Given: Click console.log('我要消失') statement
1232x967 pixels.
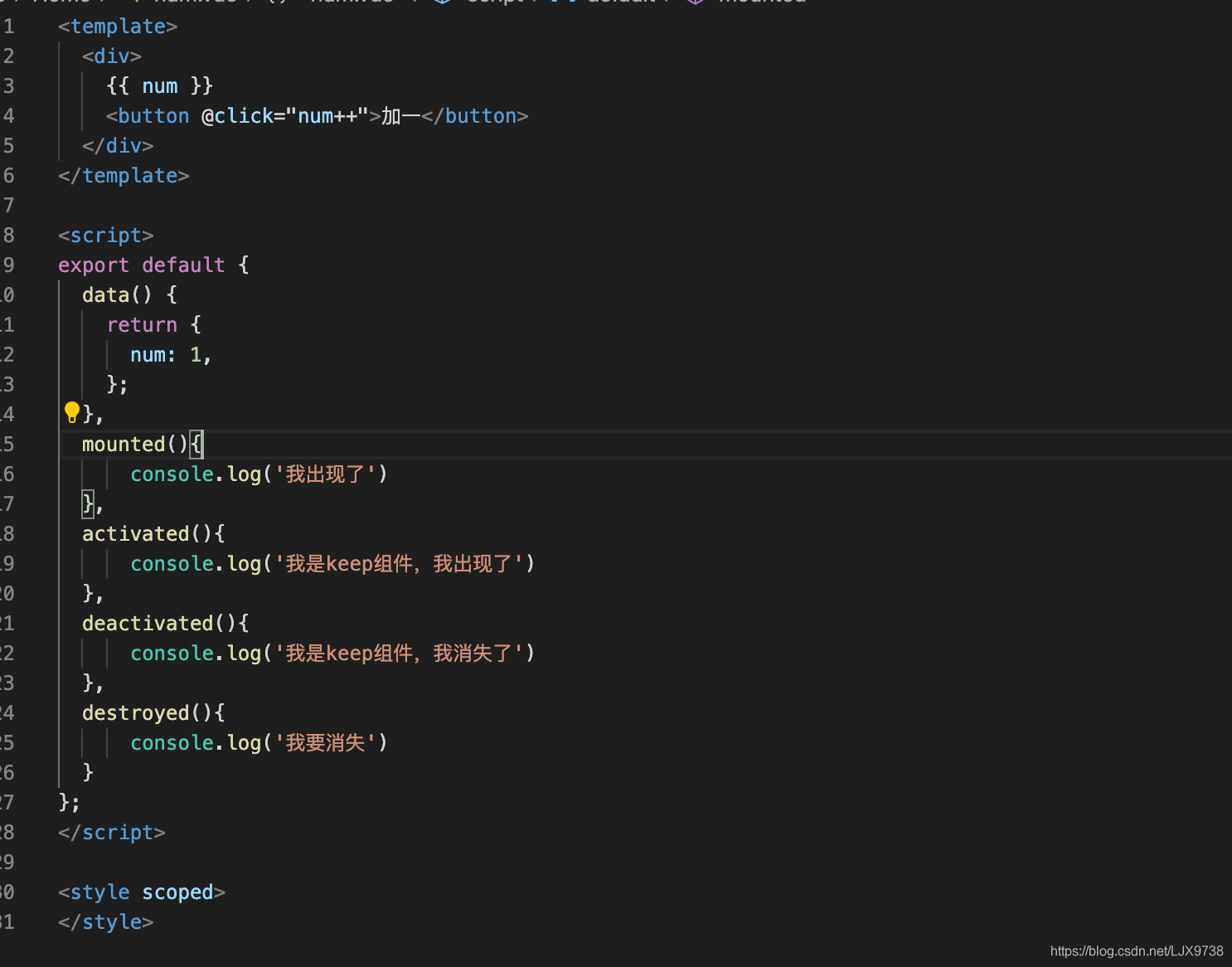Looking at the screenshot, I should tap(259, 743).
